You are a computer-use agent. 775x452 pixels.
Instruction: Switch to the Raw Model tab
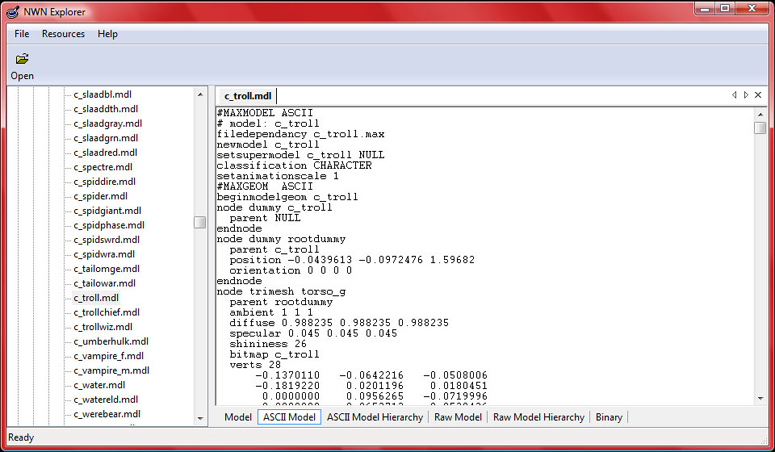coord(458,417)
